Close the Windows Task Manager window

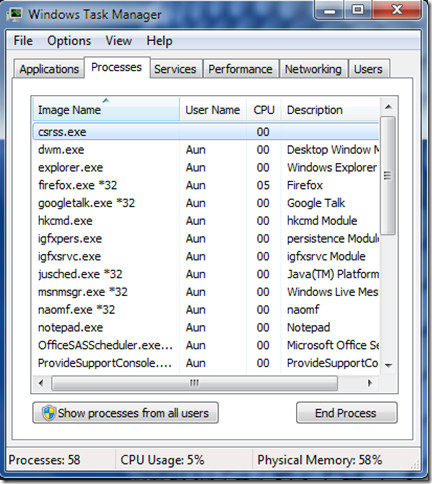click(397, 10)
